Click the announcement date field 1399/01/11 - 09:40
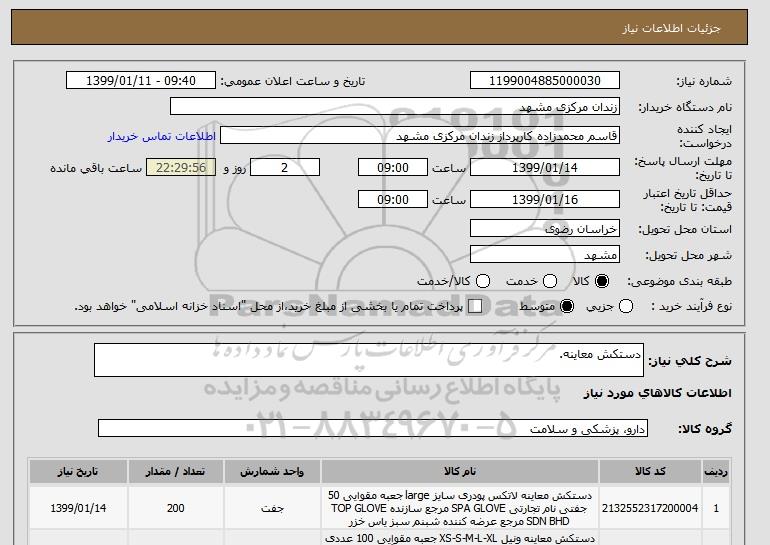The width and height of the screenshot is (770, 545). click(x=141, y=81)
